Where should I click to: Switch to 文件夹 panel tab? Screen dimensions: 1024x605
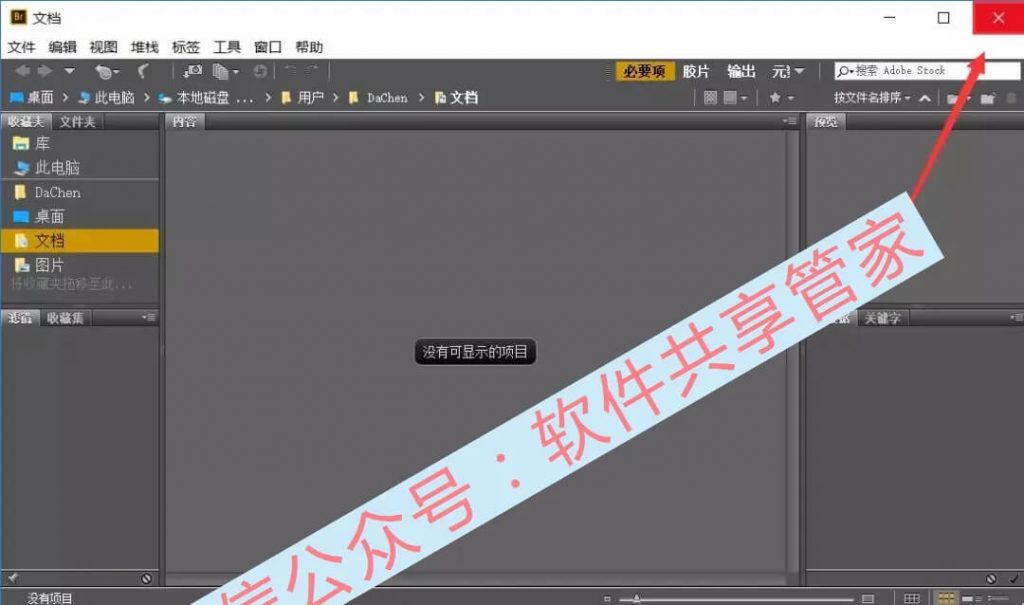[77, 121]
